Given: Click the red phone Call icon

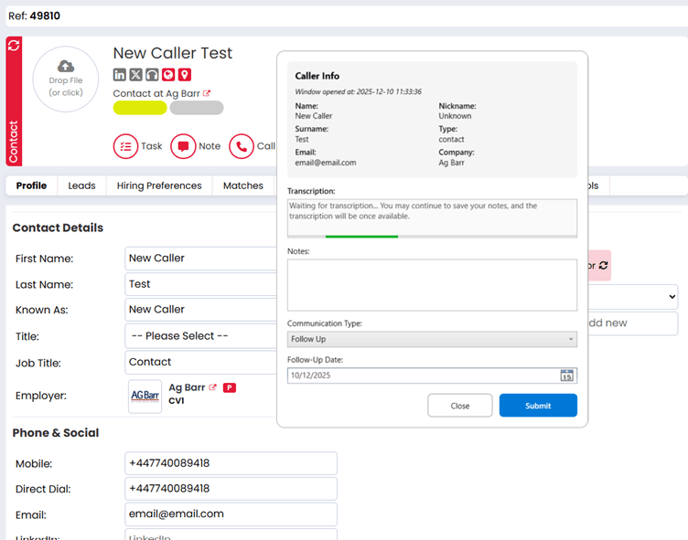Looking at the screenshot, I should tap(241, 146).
